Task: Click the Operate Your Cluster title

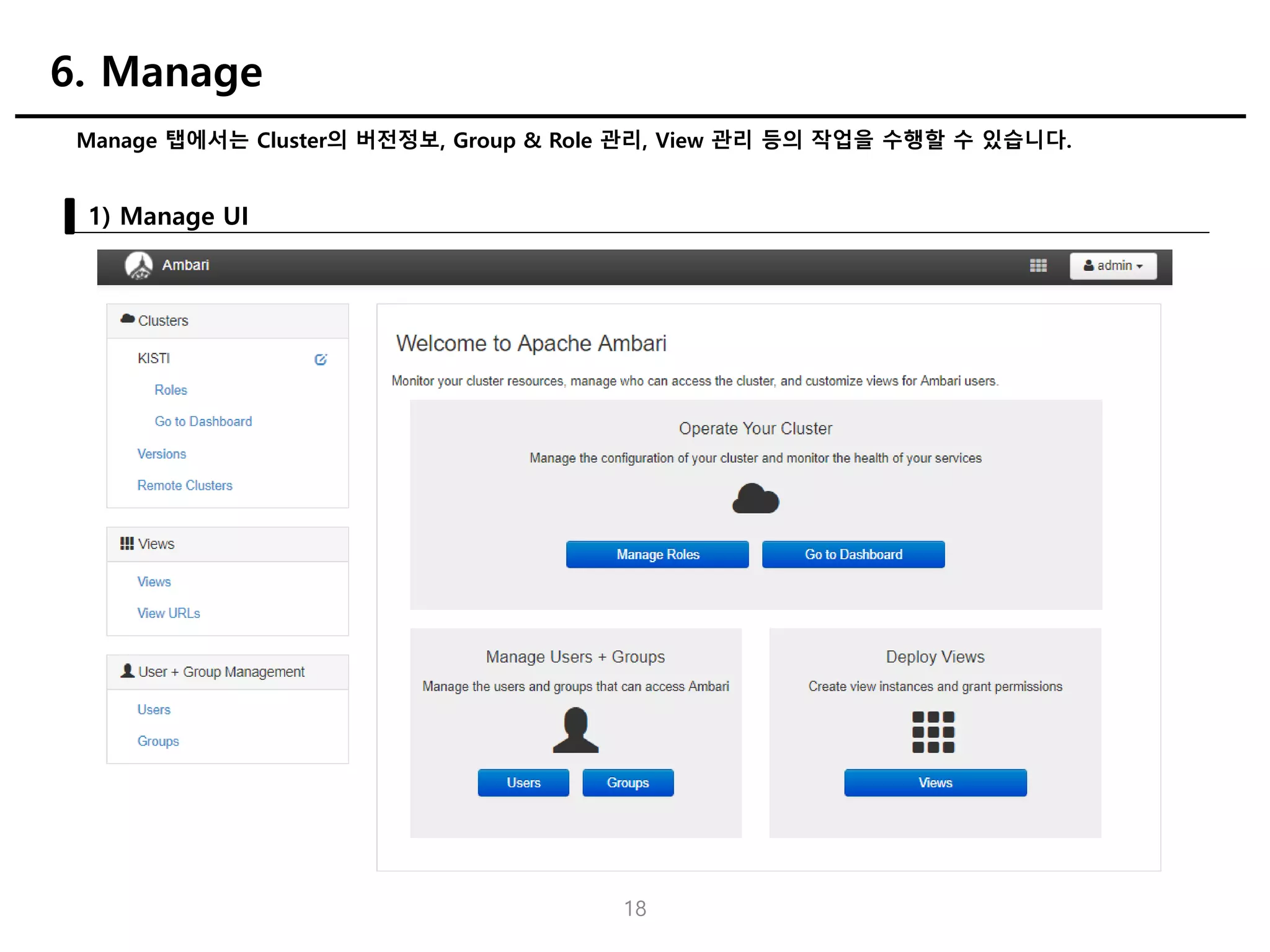Action: tap(755, 428)
